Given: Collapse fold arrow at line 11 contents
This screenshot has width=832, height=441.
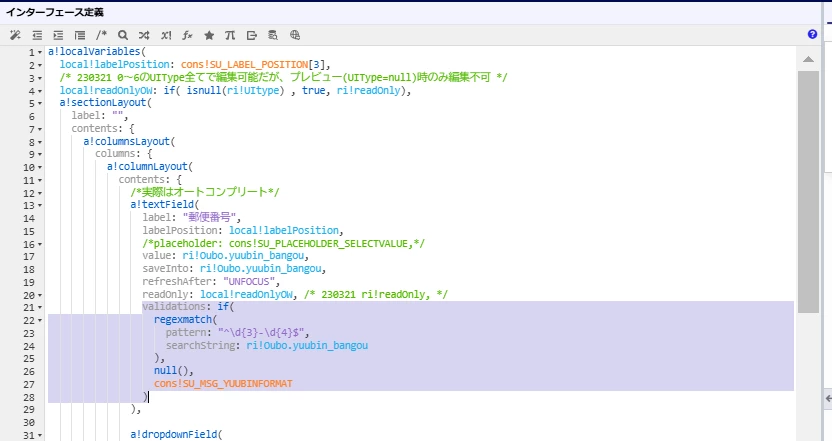Looking at the screenshot, I should pyautogui.click(x=40, y=181).
